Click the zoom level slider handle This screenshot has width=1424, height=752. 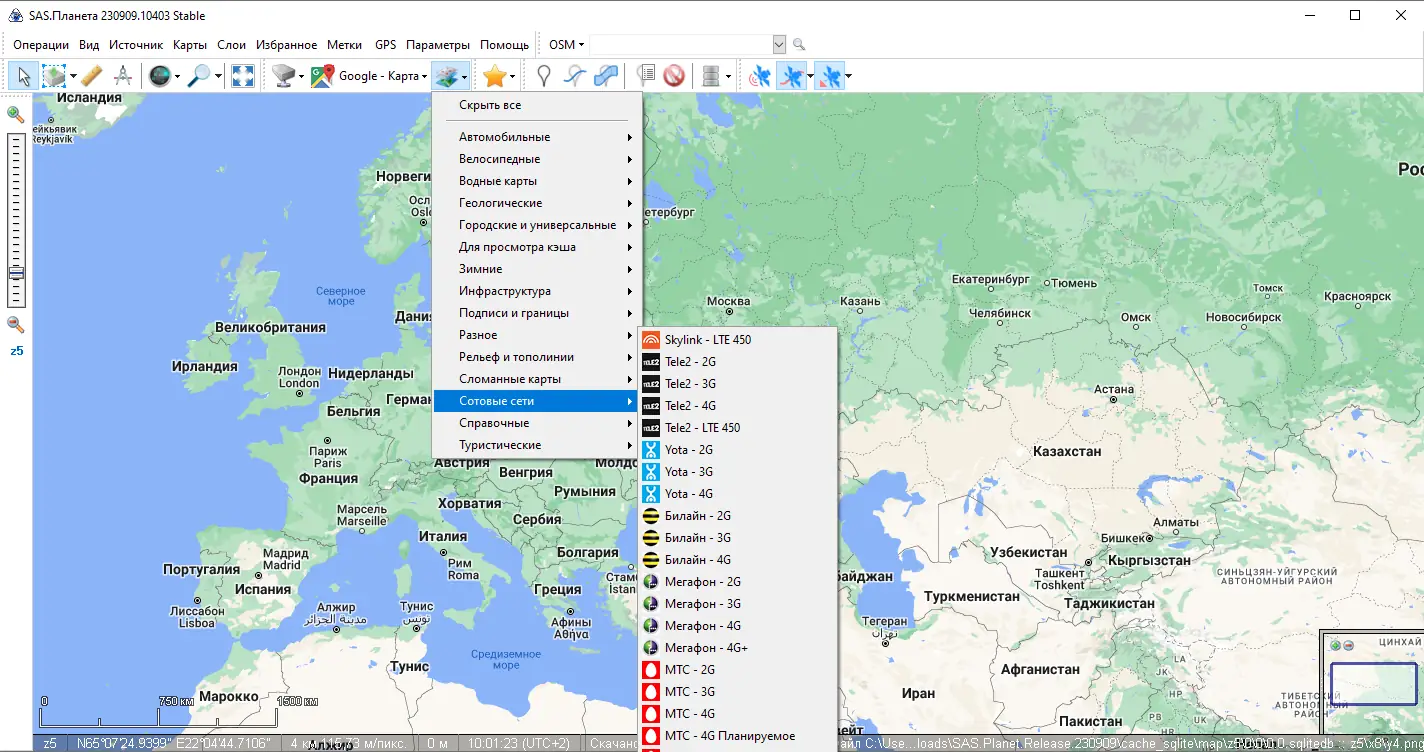pyautogui.click(x=15, y=273)
